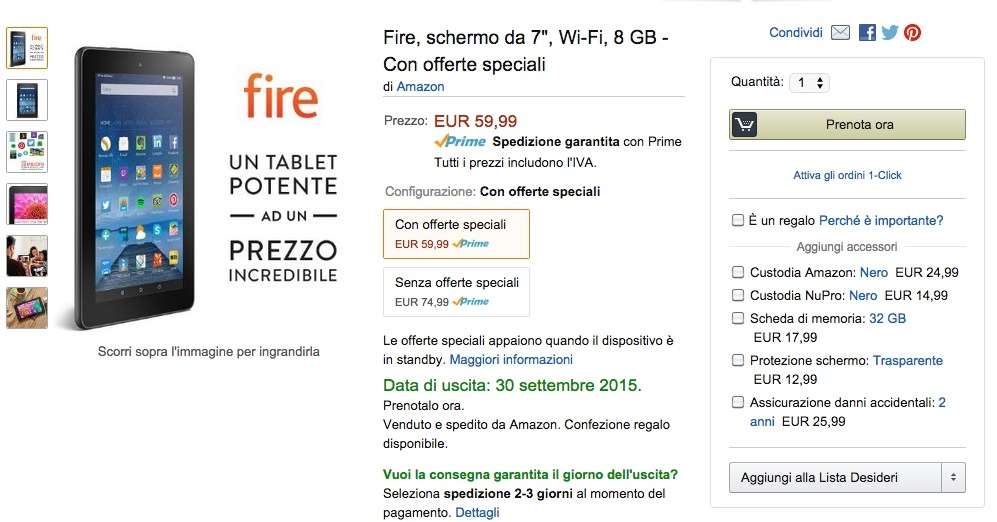The width and height of the screenshot is (997, 522).
Task: Open the Quantità dropdown
Action: [x=809, y=83]
